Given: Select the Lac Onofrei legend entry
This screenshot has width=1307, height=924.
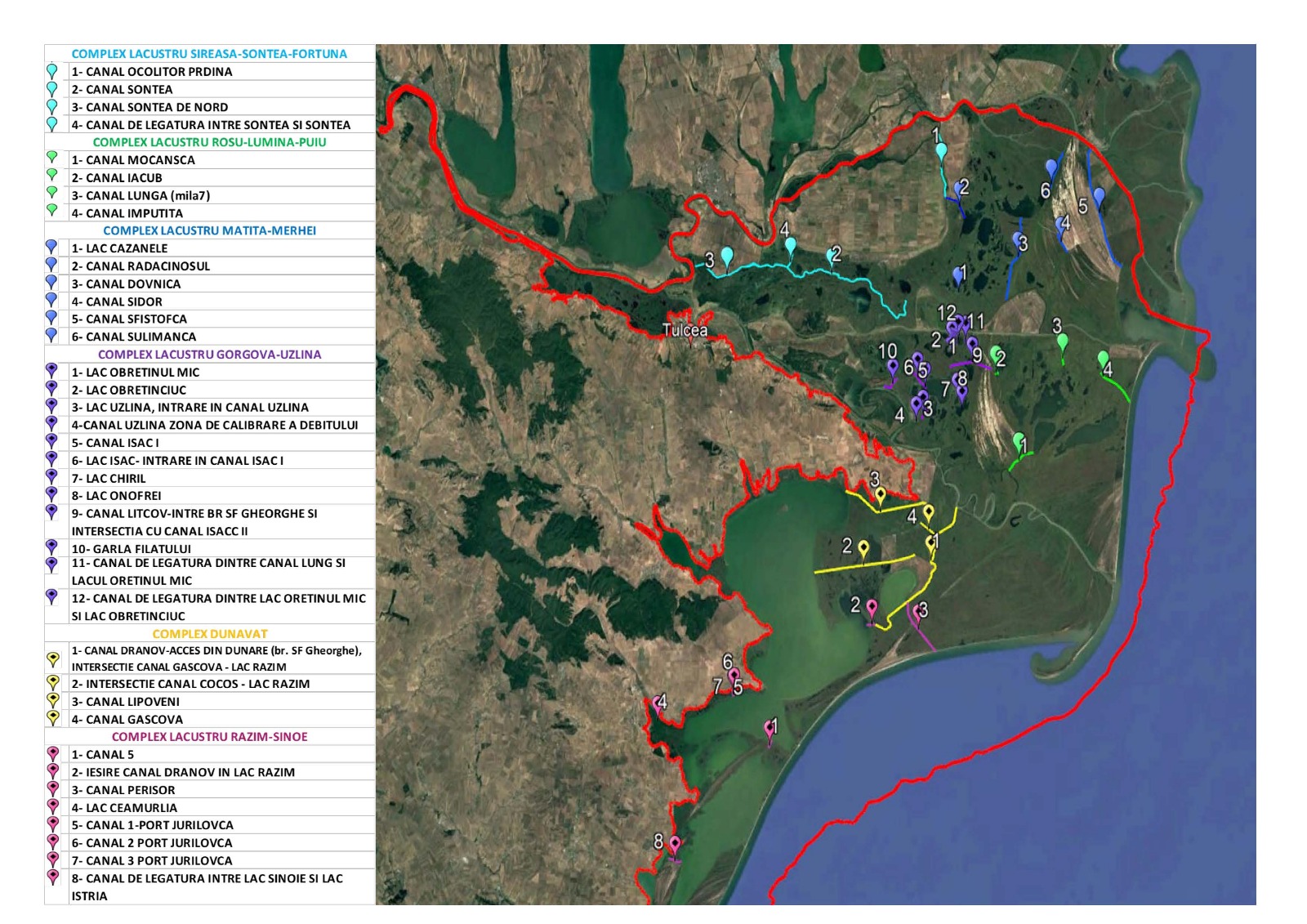Looking at the screenshot, I should click(116, 496).
